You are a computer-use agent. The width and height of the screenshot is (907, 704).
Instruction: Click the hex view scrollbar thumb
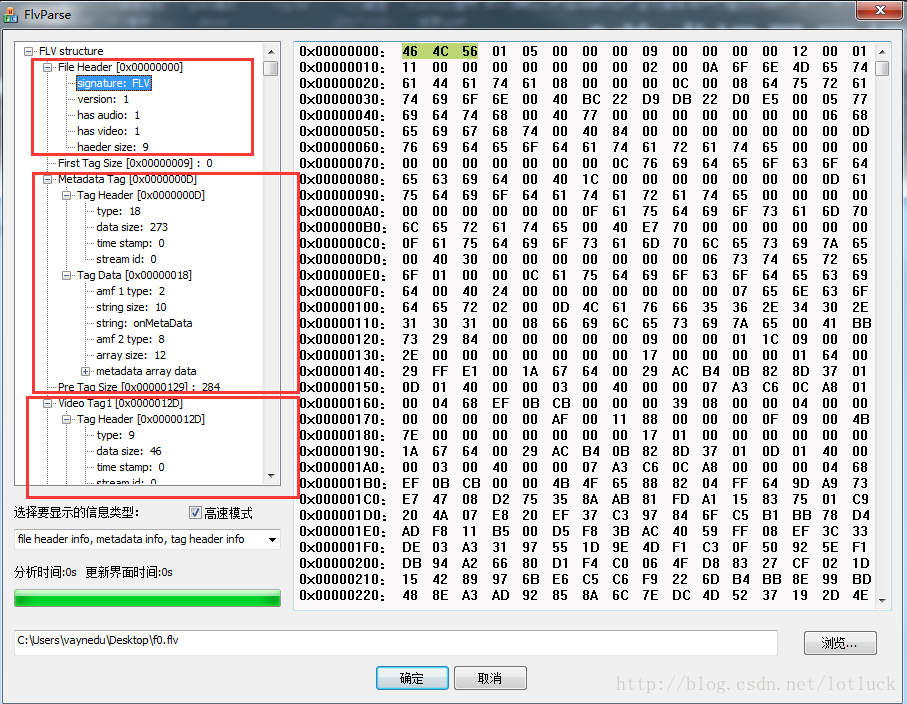click(x=882, y=68)
